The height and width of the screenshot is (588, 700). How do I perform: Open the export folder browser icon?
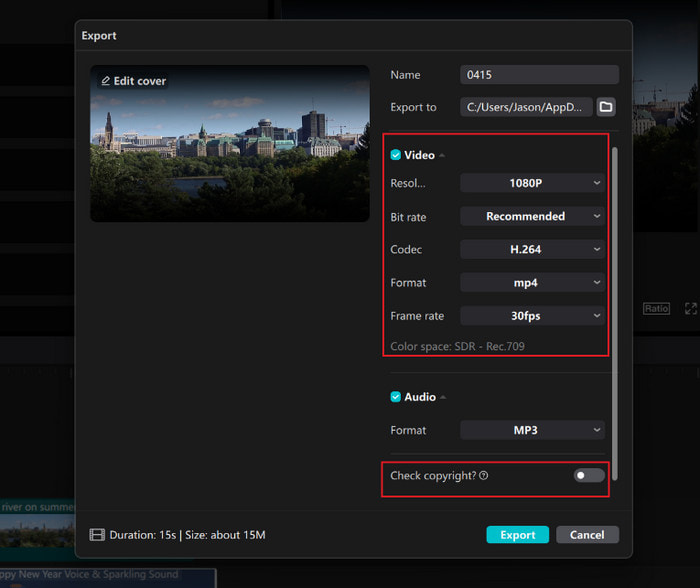(x=606, y=107)
